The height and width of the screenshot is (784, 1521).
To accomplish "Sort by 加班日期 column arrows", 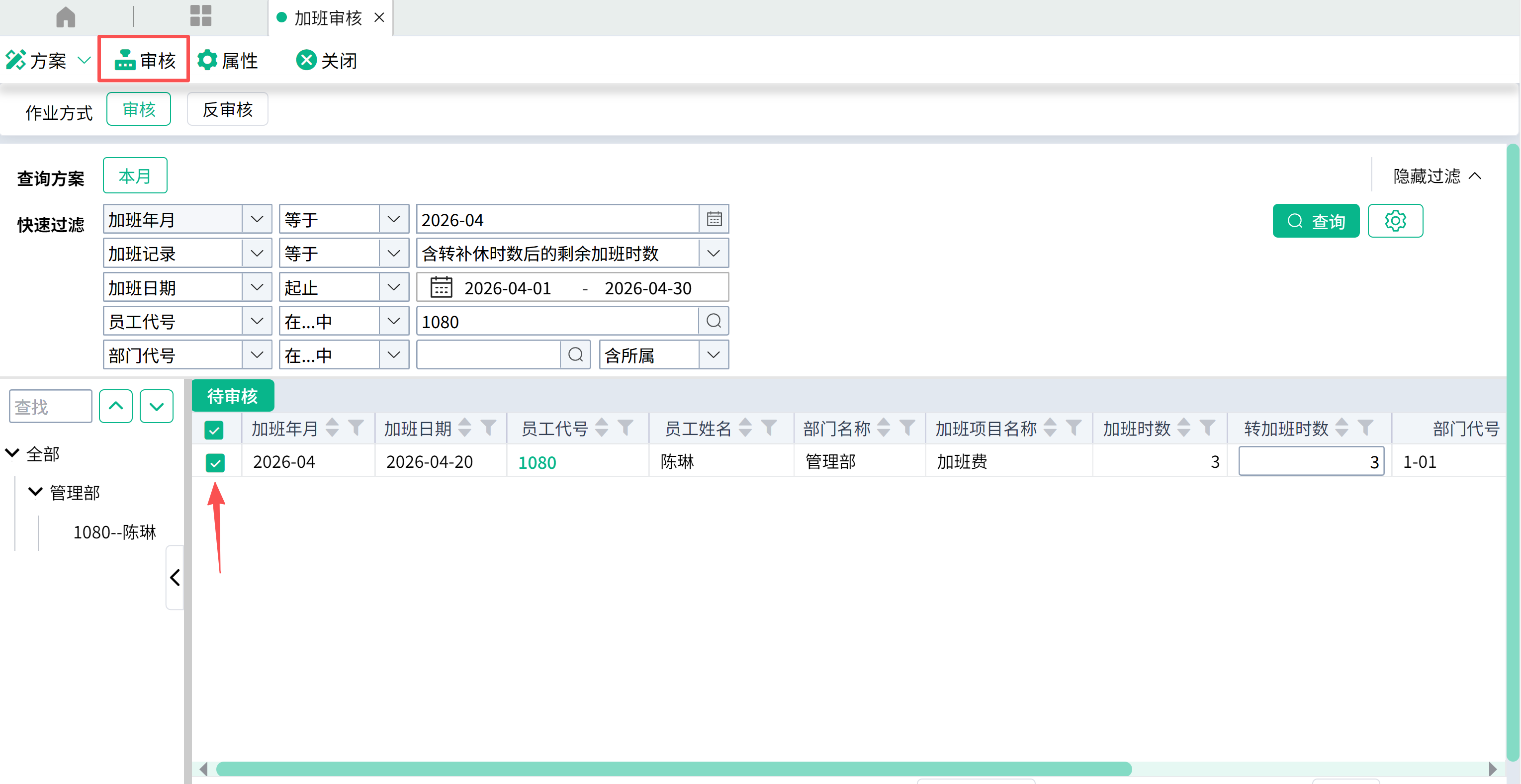I will 465,428.
